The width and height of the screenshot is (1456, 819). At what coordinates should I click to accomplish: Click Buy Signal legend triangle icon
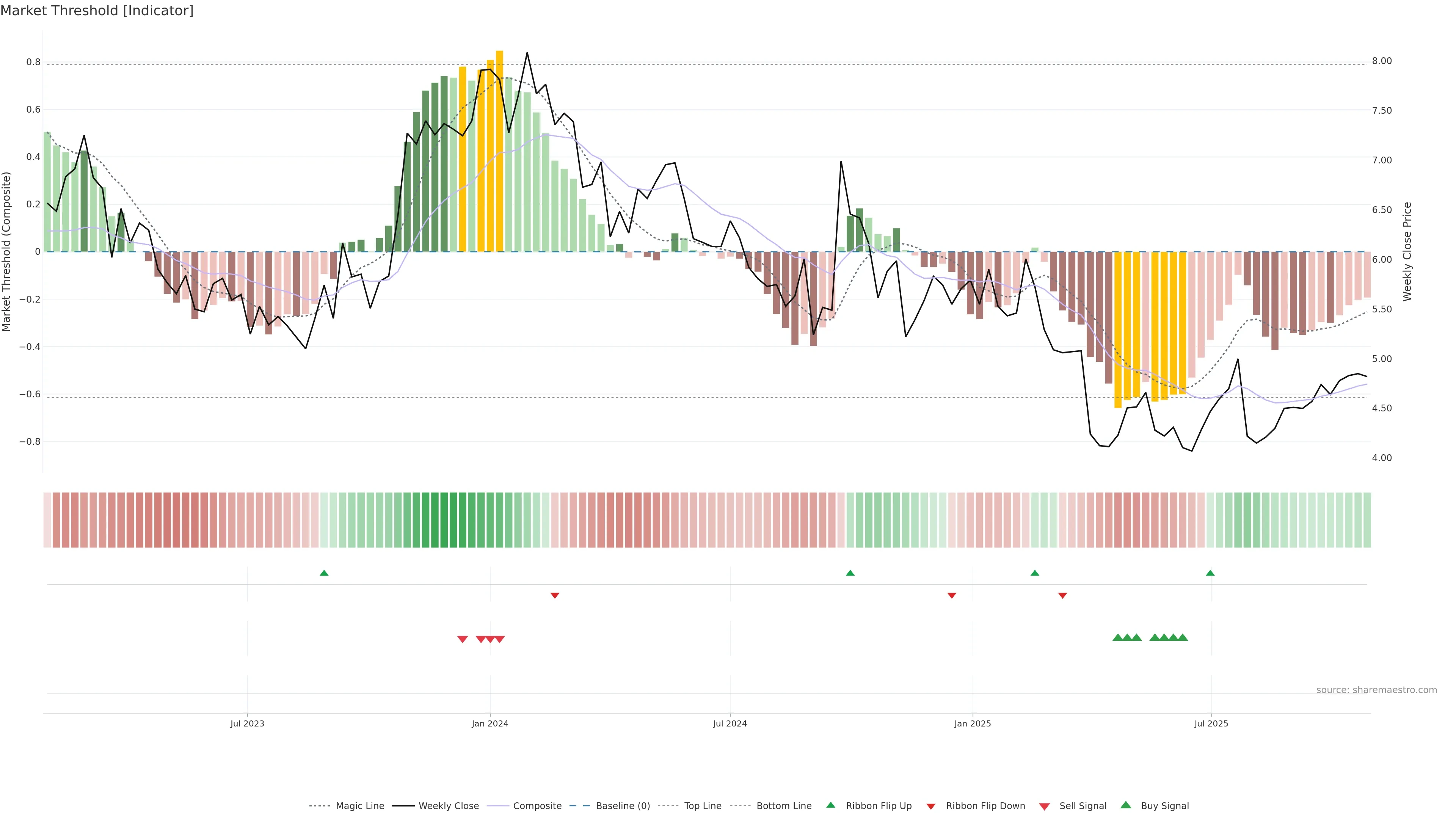coord(1126,805)
